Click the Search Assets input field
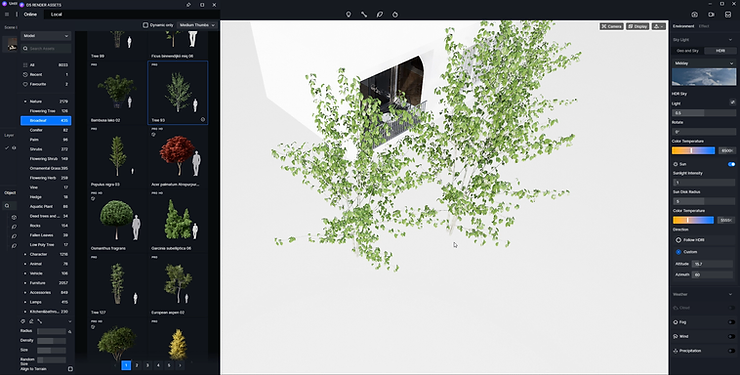This screenshot has width=740, height=375. (46, 49)
